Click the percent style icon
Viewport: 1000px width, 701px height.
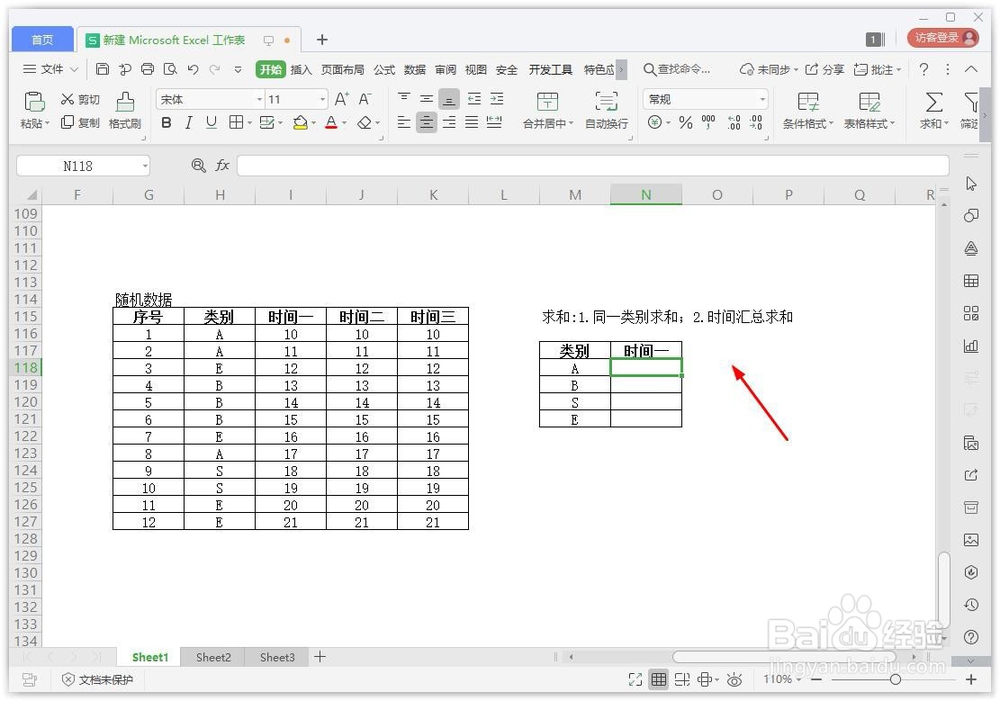(686, 122)
